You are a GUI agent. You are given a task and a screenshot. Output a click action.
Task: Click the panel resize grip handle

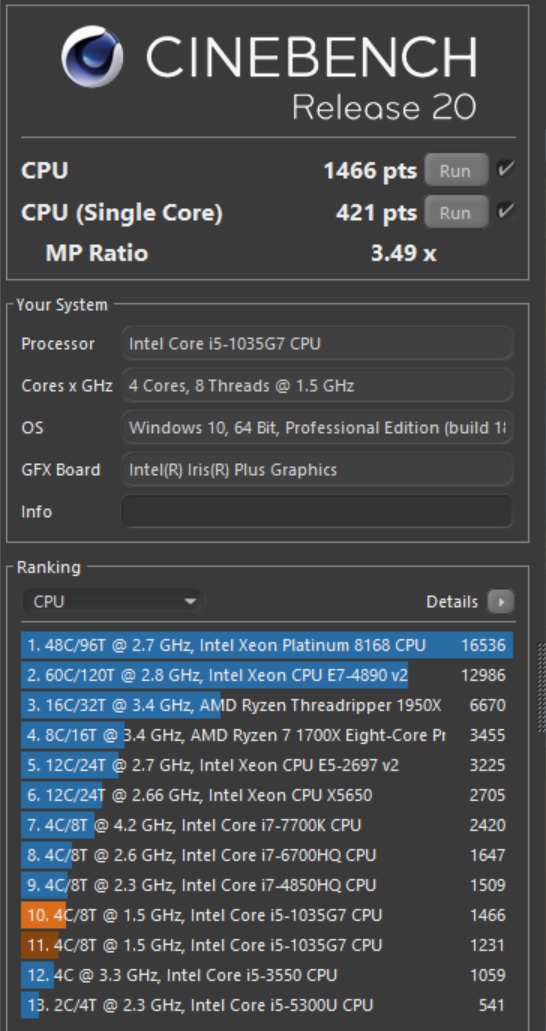point(541,687)
